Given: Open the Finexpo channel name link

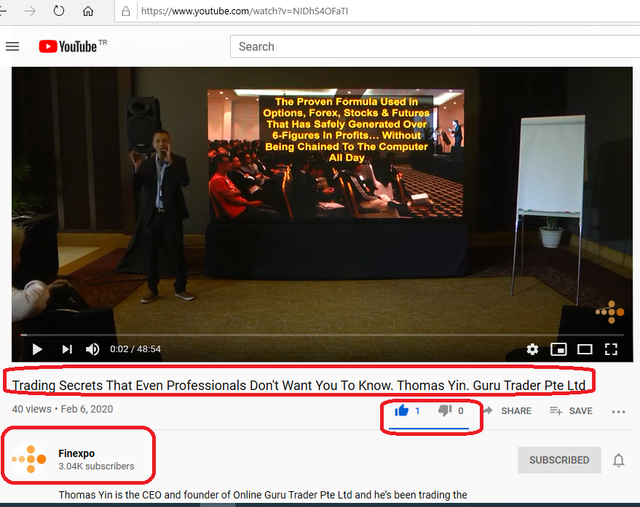Looking at the screenshot, I should pyautogui.click(x=76, y=453).
